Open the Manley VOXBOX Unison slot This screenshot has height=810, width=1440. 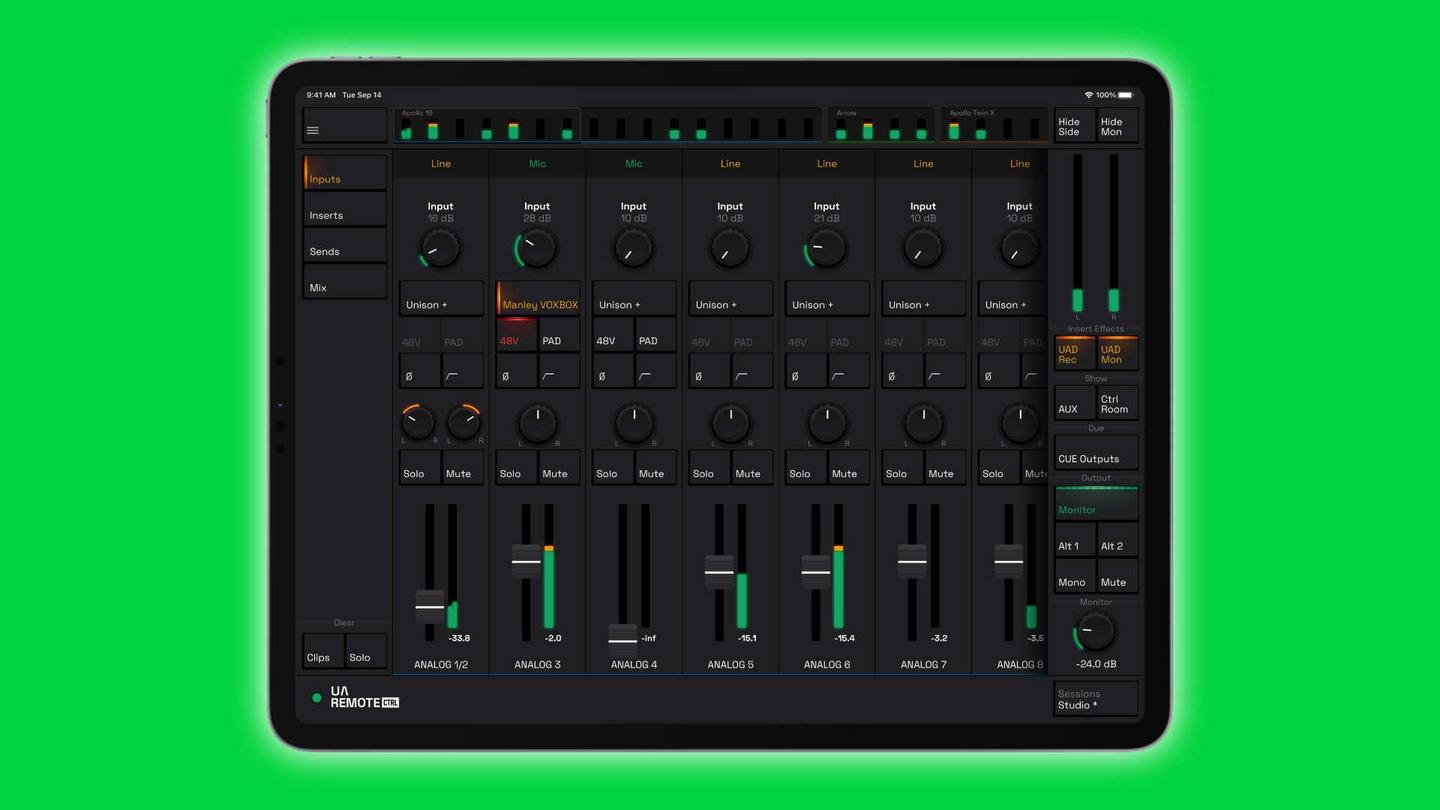(x=538, y=304)
